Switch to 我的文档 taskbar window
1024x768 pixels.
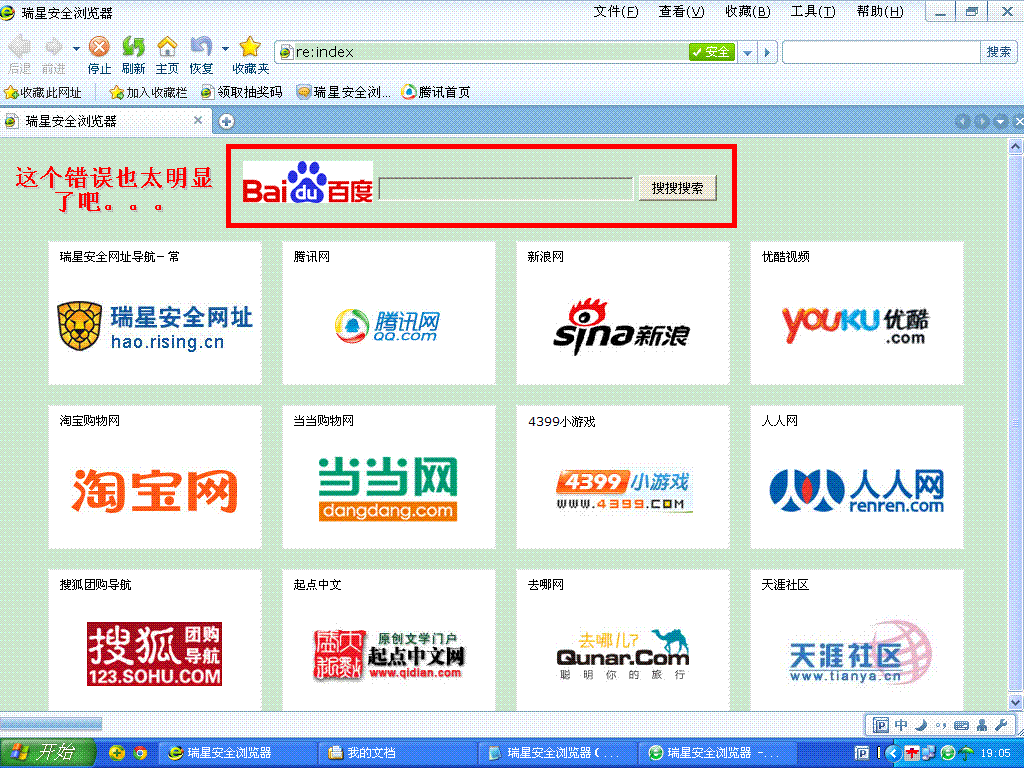pyautogui.click(x=396, y=753)
